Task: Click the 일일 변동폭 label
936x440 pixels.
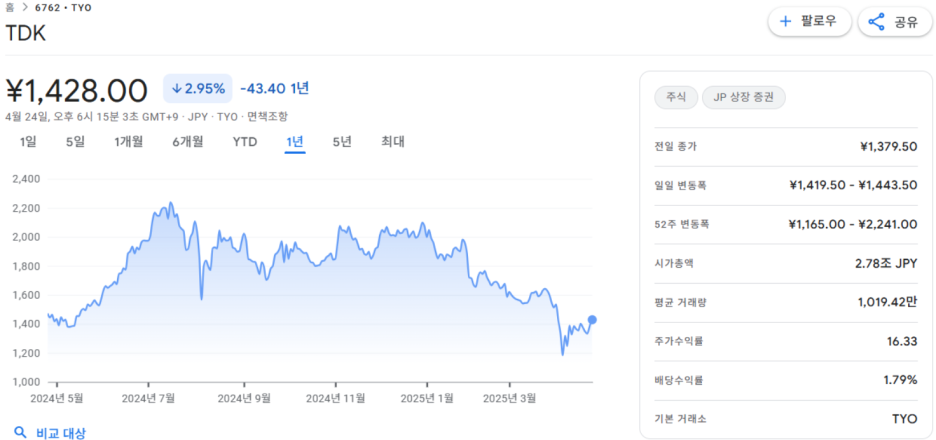Action: pos(681,185)
